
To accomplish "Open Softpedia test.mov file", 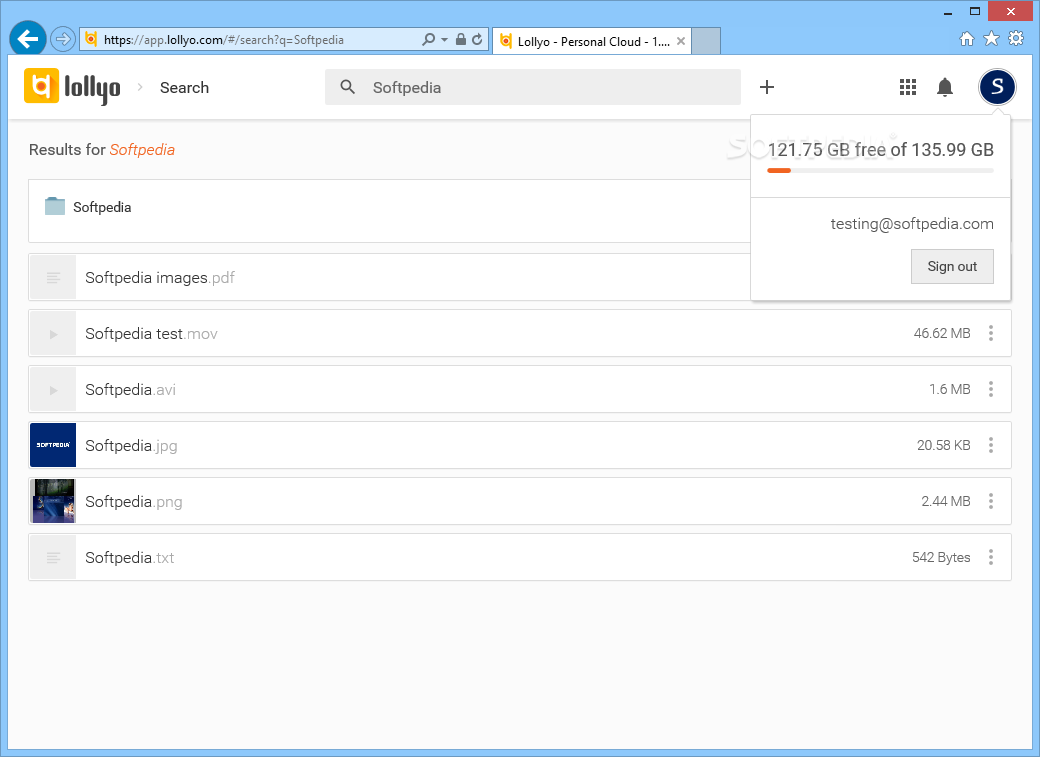I will (x=520, y=333).
